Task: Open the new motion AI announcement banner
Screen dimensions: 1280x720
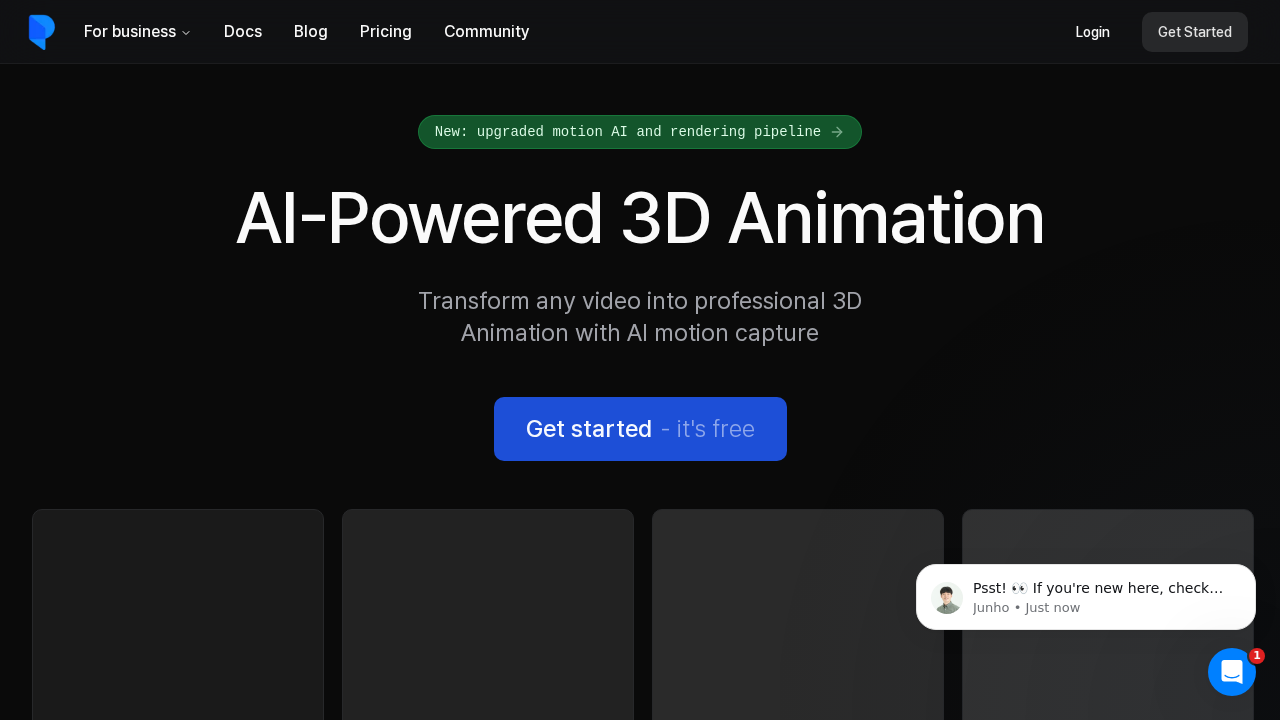Action: click(640, 132)
